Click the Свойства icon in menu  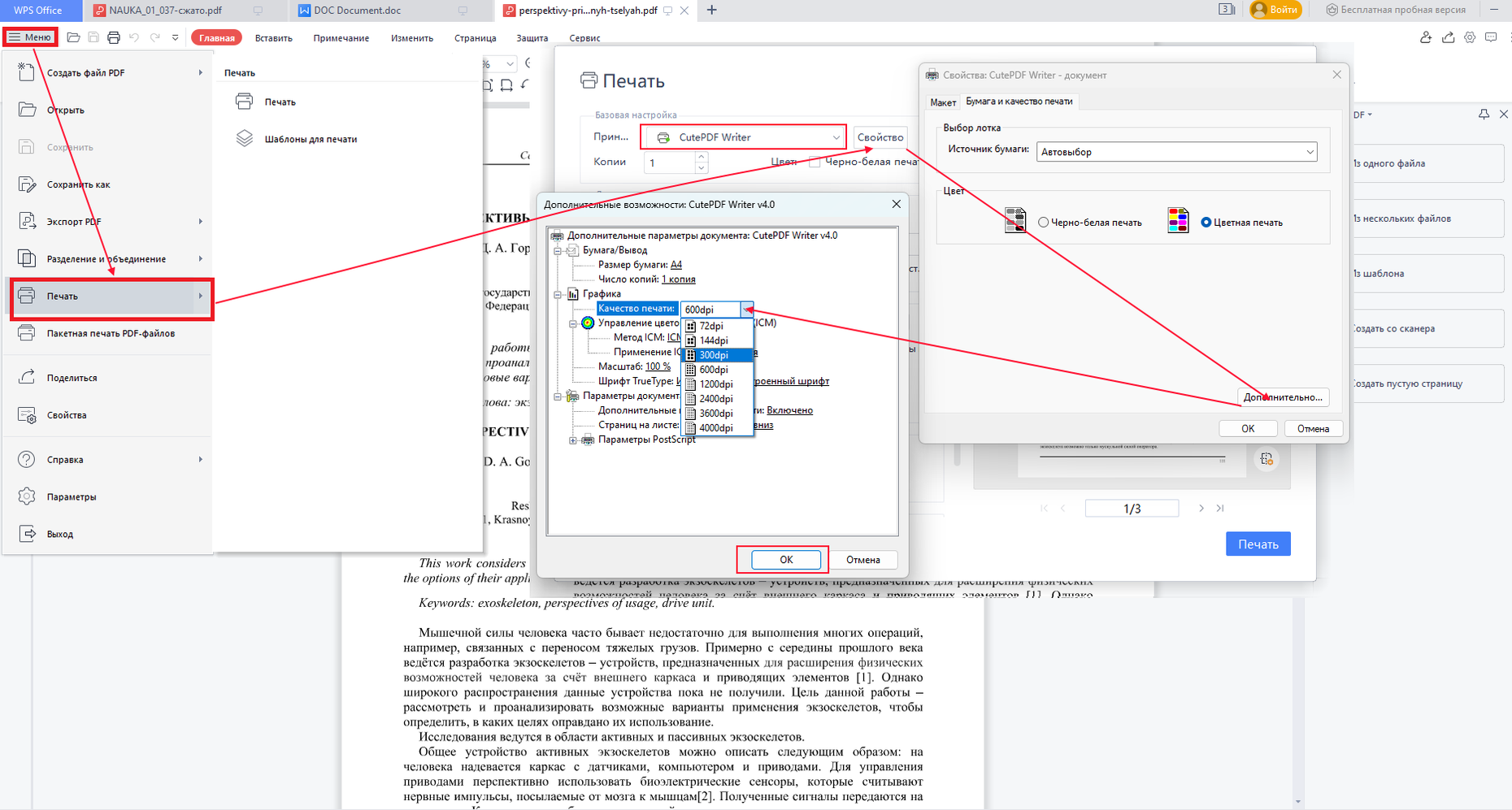pyautogui.click(x=27, y=415)
